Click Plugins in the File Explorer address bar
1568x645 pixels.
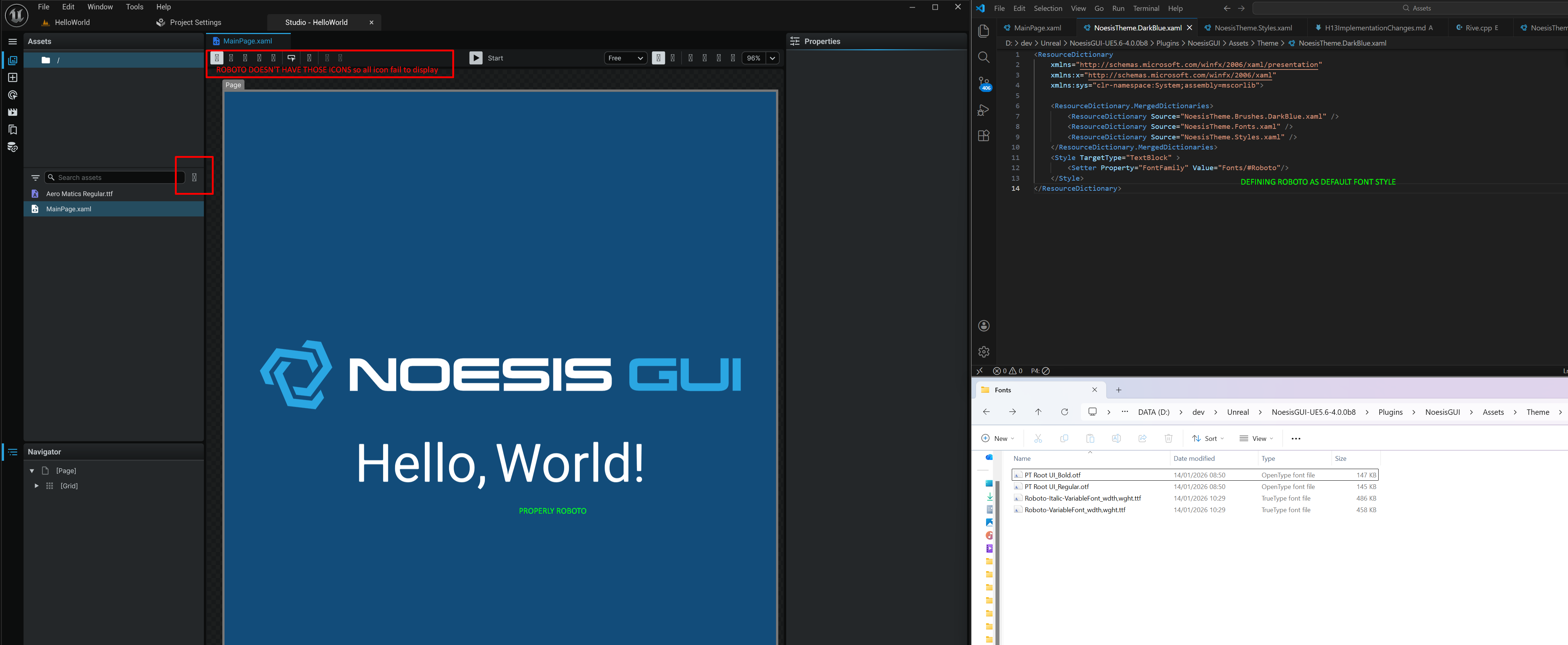pos(1390,412)
